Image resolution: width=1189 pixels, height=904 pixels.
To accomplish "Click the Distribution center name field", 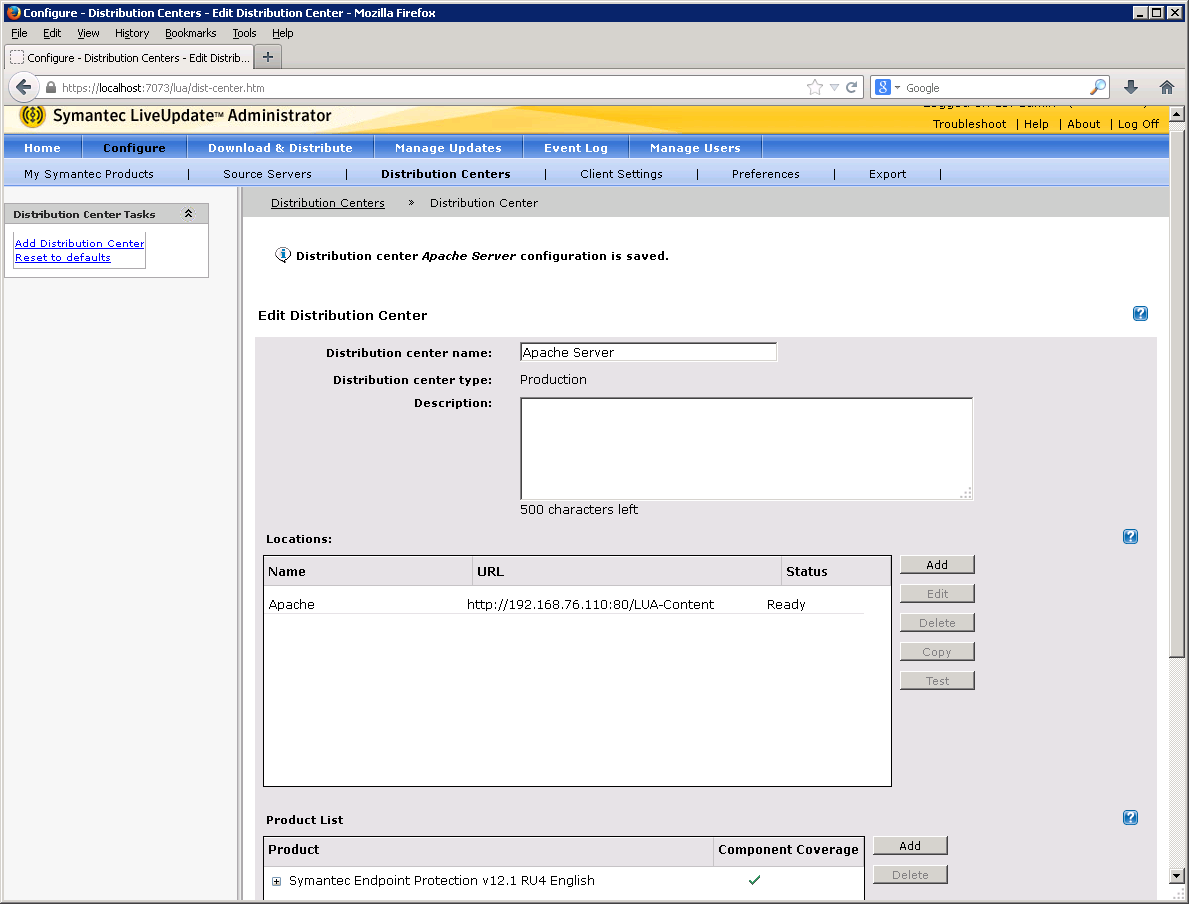I will pyautogui.click(x=648, y=352).
